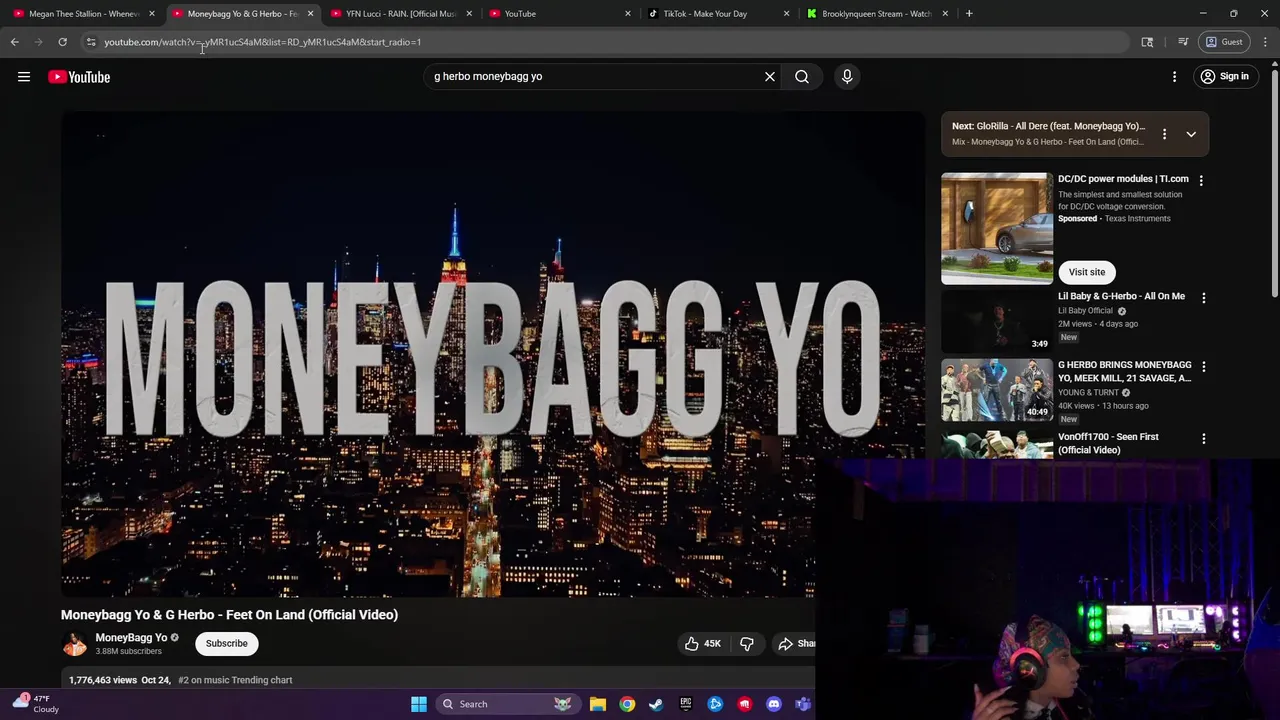Click the Share arrow button
The image size is (1280, 720).
(x=795, y=644)
